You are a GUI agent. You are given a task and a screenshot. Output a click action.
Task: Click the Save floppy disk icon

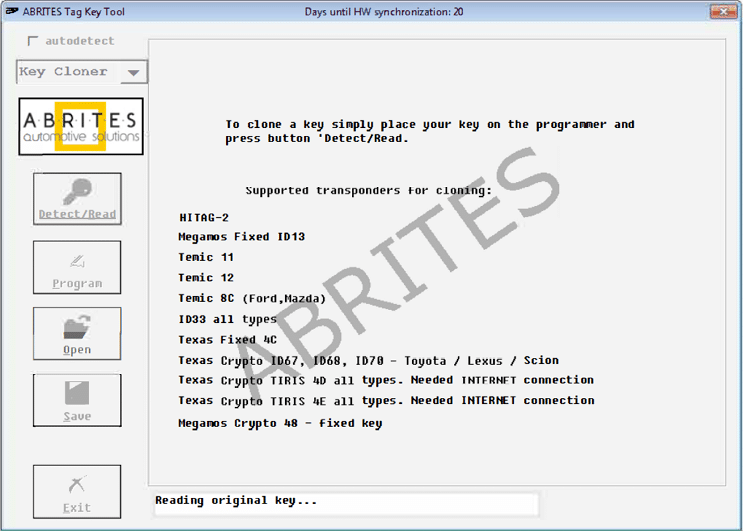click(77, 393)
